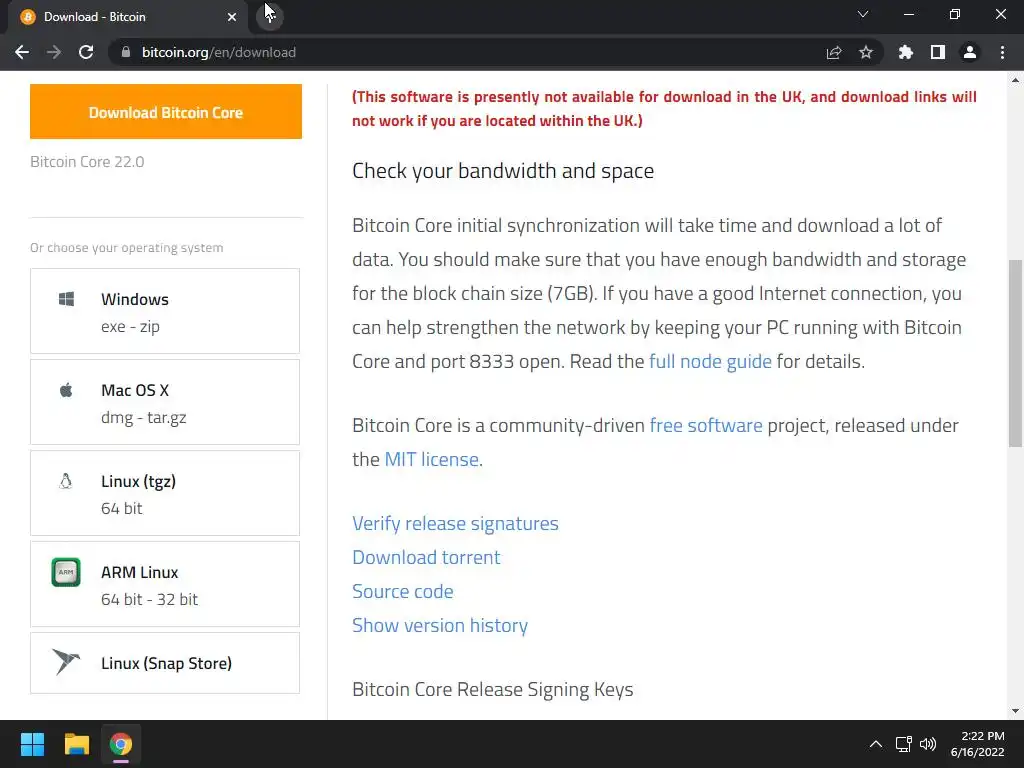
Task: Open the Chrome three-dot menu
Action: click(1002, 52)
